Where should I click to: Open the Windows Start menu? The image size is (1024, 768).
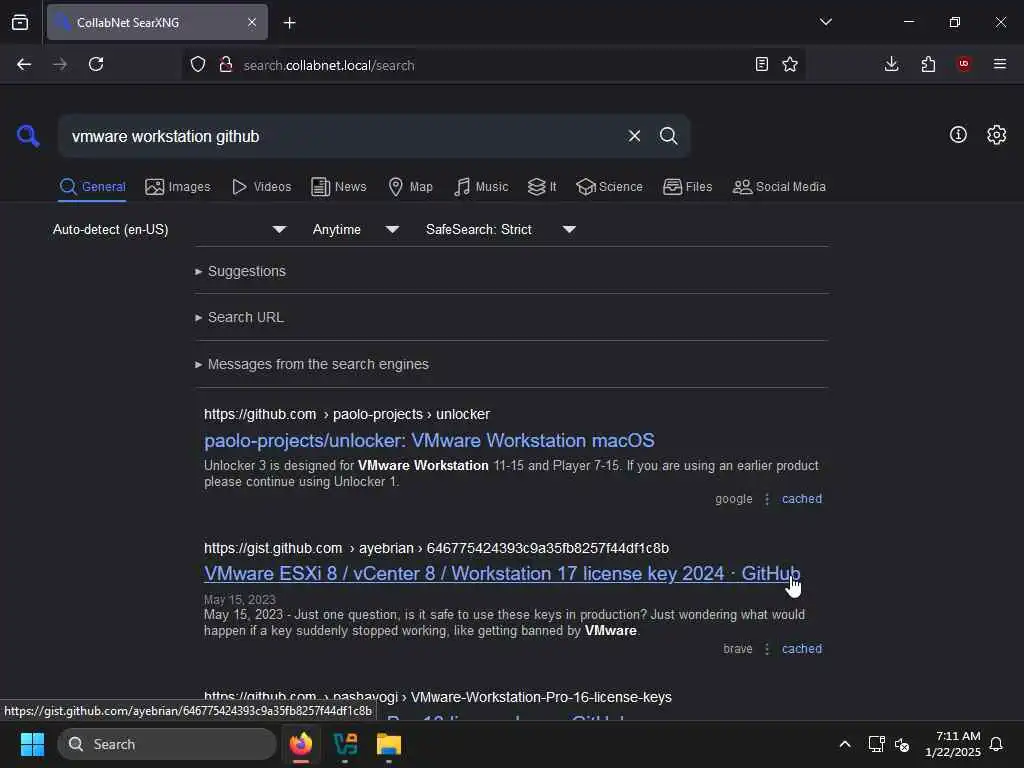click(32, 744)
